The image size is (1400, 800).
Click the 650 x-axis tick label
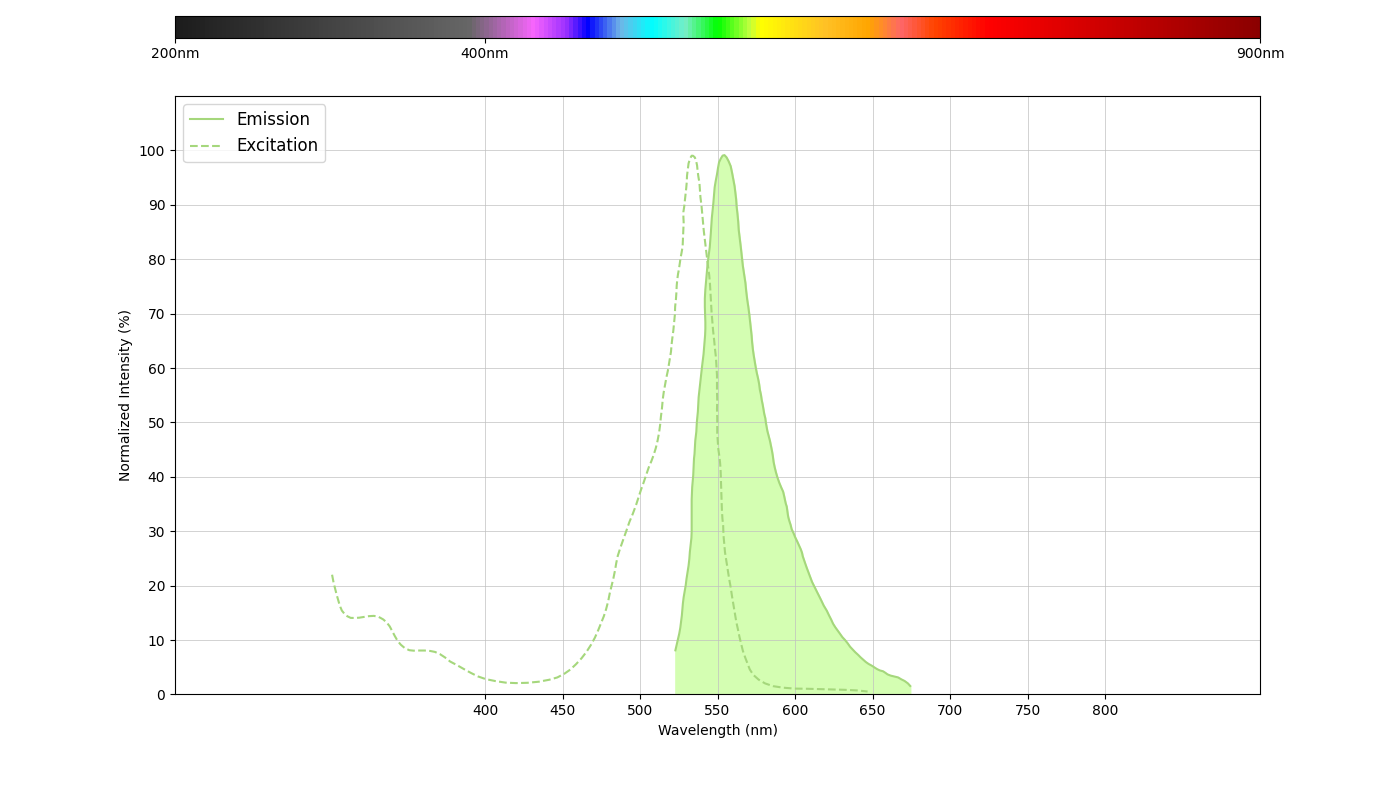click(873, 710)
